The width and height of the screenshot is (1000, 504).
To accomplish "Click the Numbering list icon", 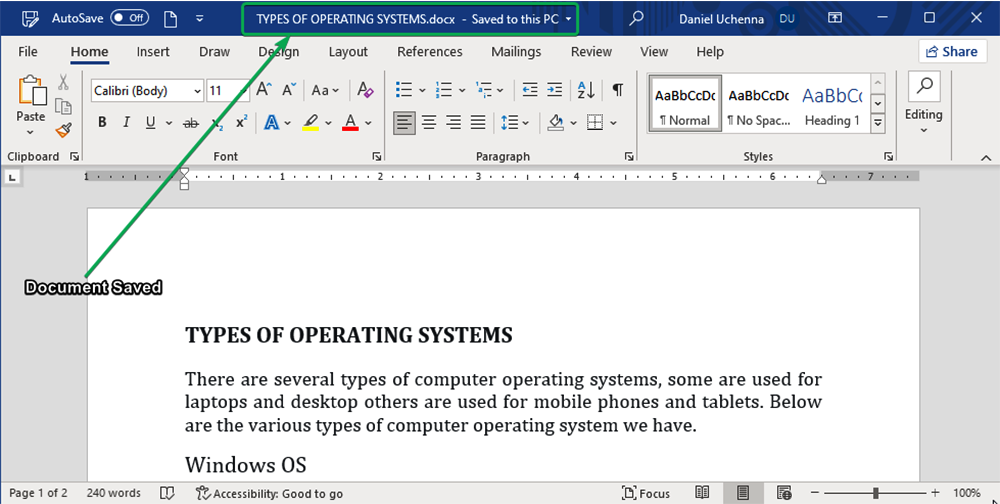I will (443, 90).
